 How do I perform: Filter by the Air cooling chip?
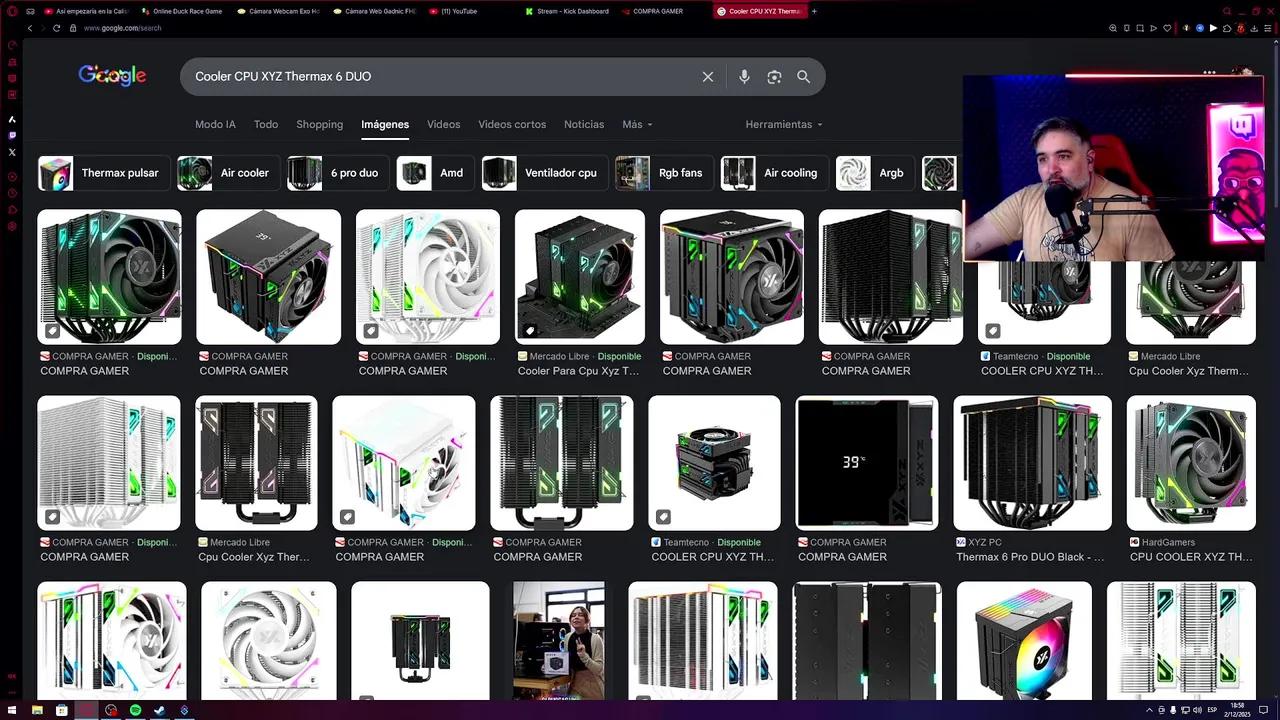click(773, 173)
